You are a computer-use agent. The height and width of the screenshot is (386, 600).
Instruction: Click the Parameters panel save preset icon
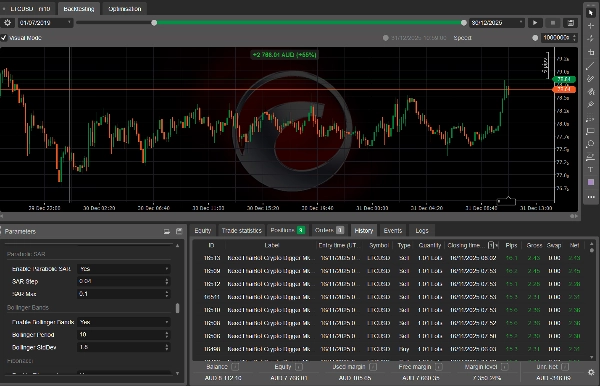[179, 231]
